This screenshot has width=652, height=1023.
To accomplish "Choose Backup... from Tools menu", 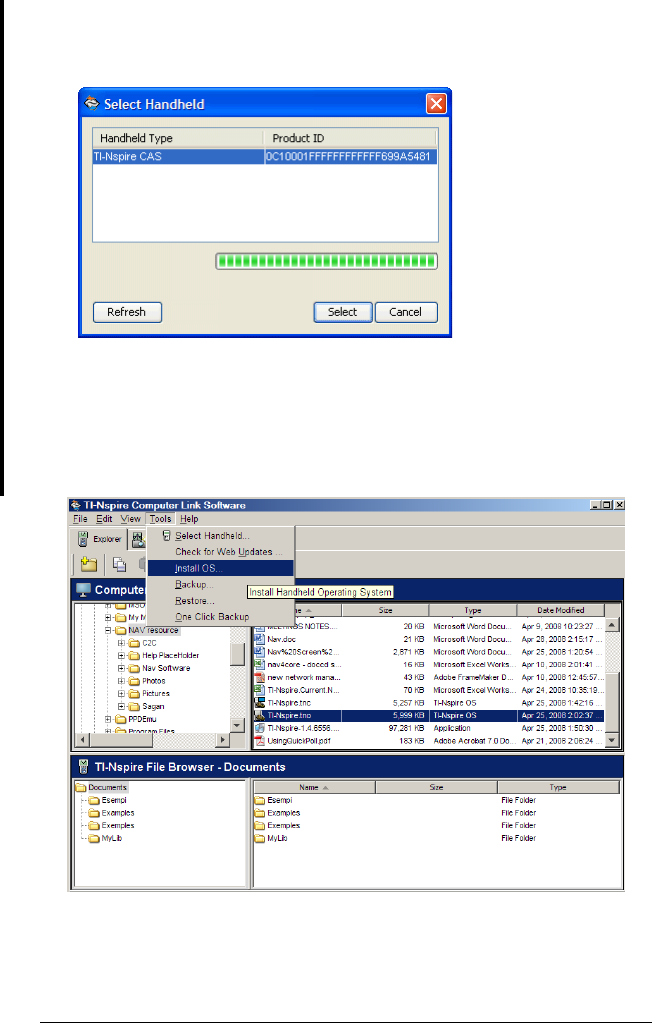I will tap(221, 585).
